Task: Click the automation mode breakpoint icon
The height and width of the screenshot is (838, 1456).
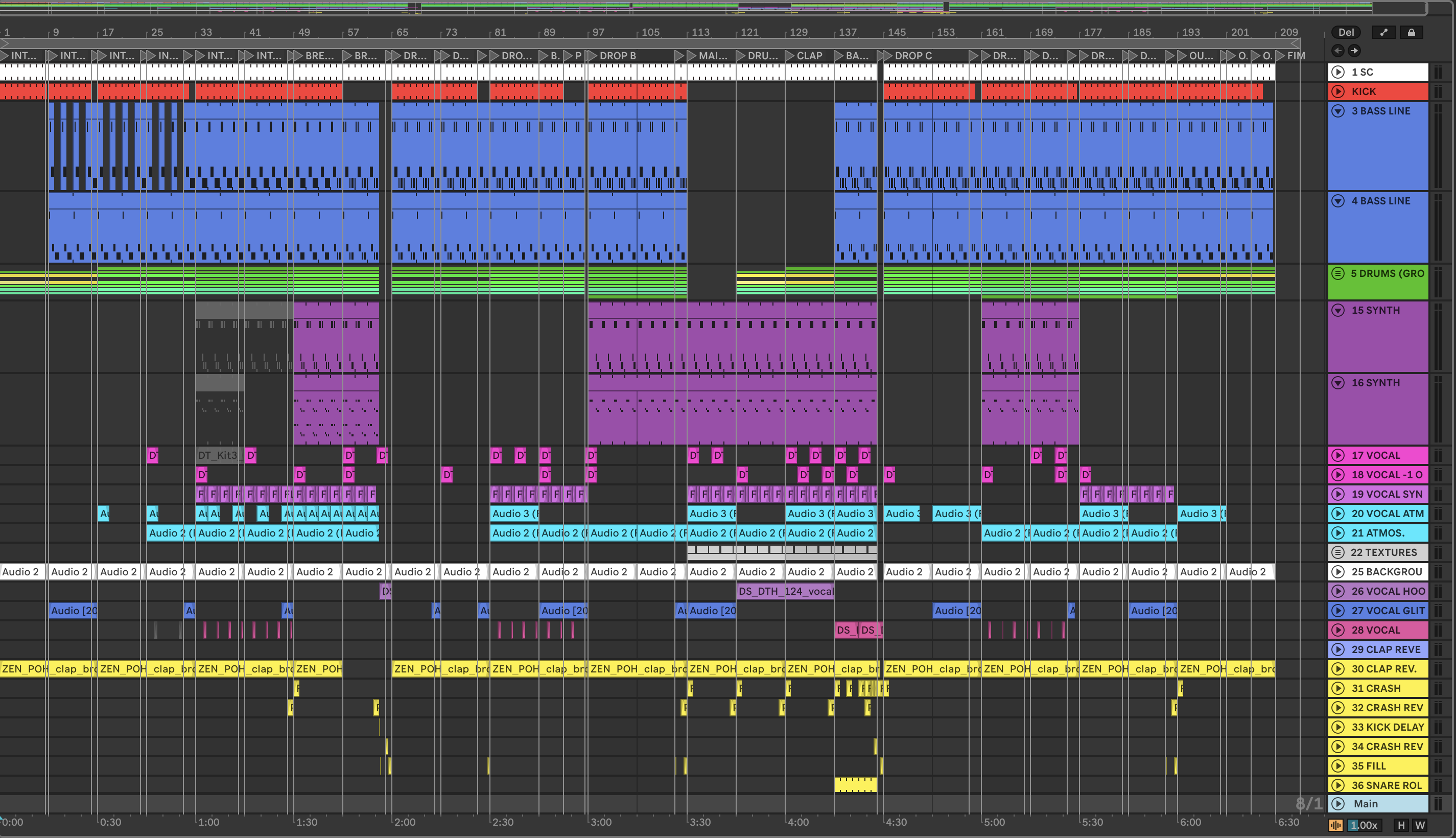Action: (1383, 32)
